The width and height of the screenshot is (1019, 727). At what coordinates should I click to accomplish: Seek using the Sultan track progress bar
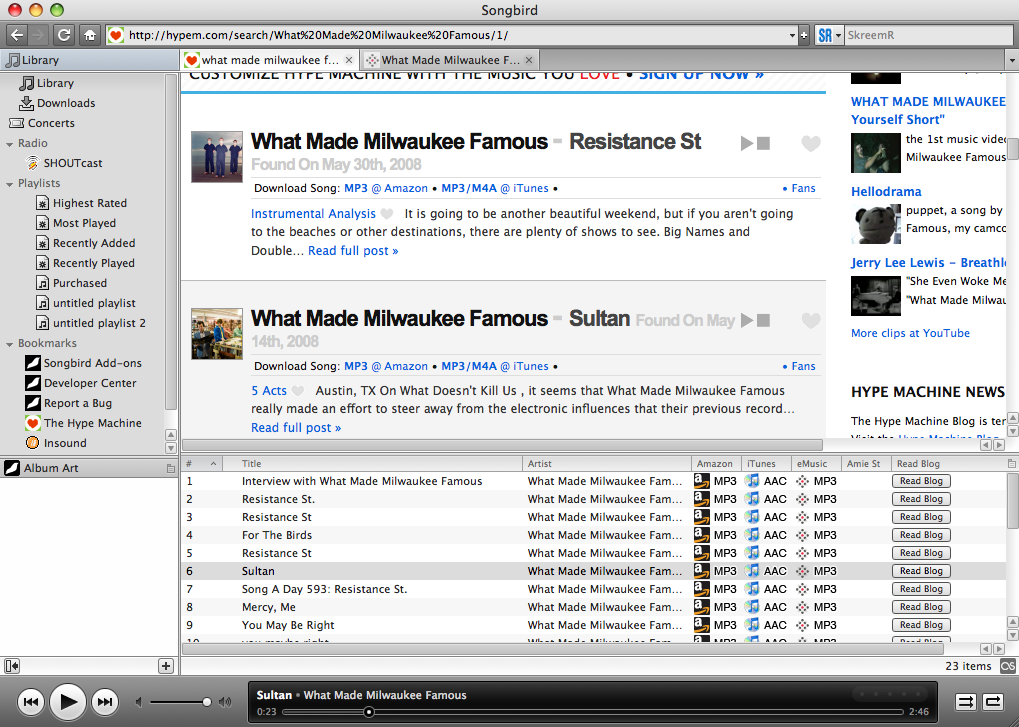coord(592,712)
